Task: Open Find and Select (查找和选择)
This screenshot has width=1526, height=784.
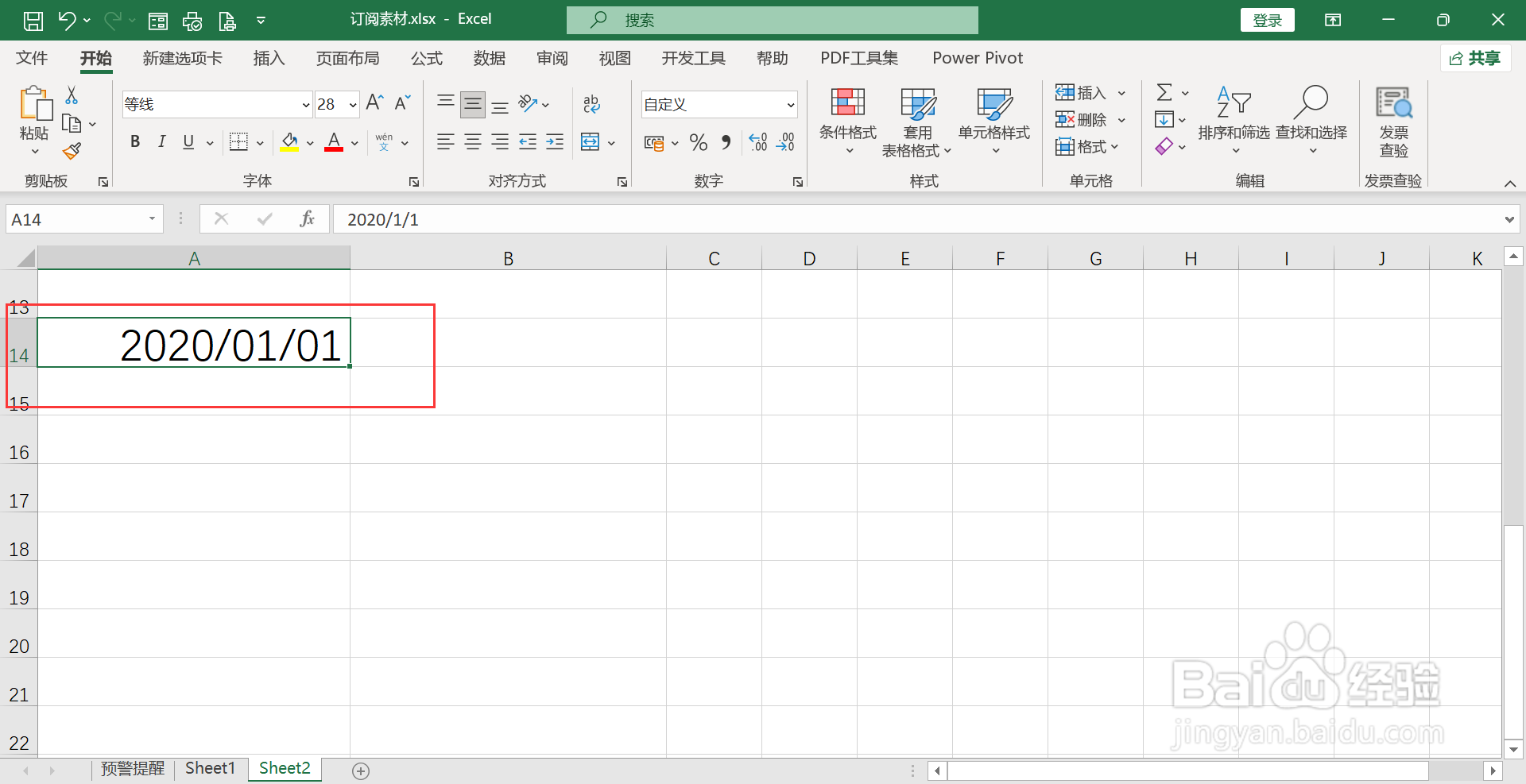Action: tap(1311, 121)
